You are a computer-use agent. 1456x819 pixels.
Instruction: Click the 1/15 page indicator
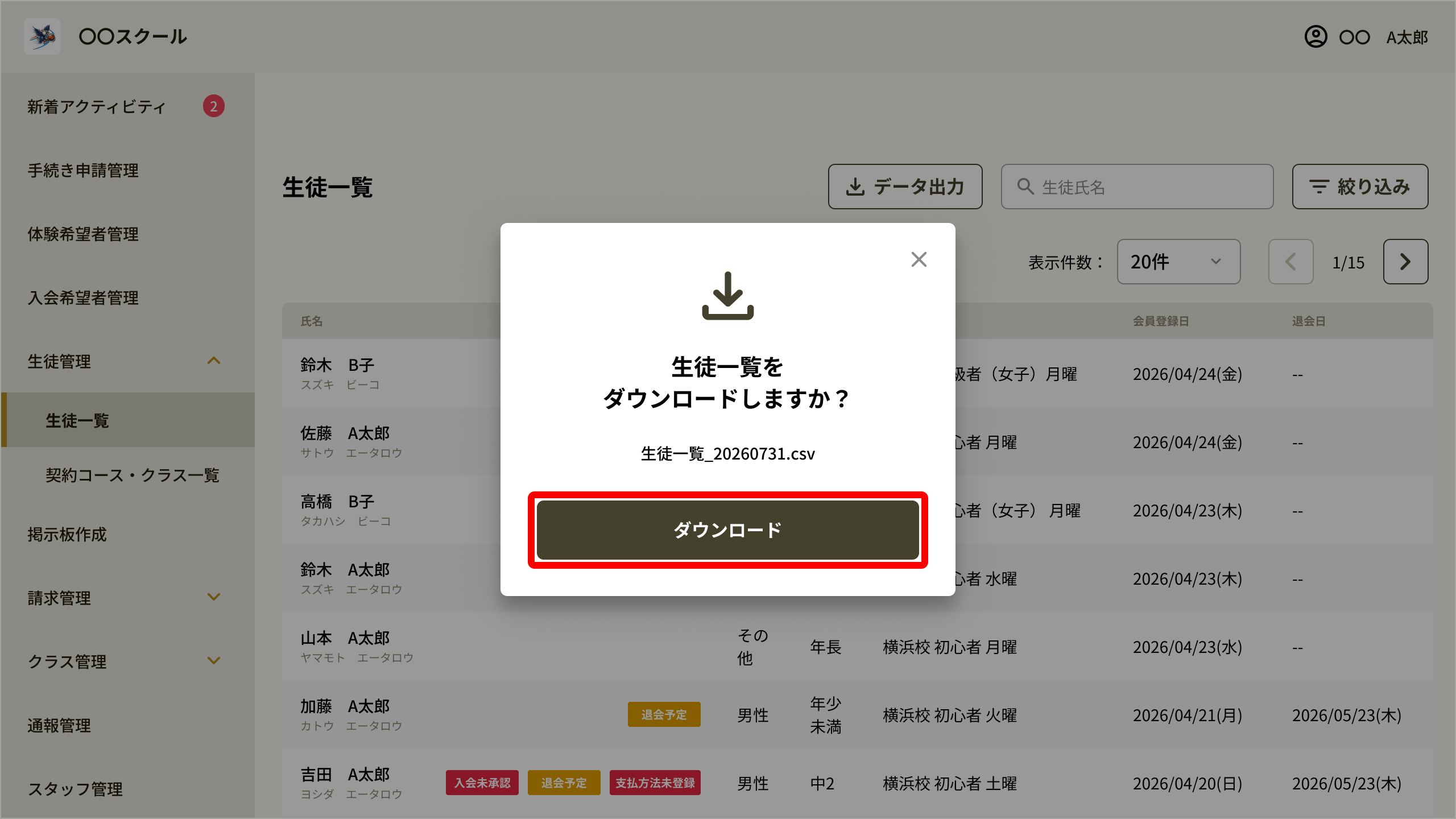[1348, 262]
